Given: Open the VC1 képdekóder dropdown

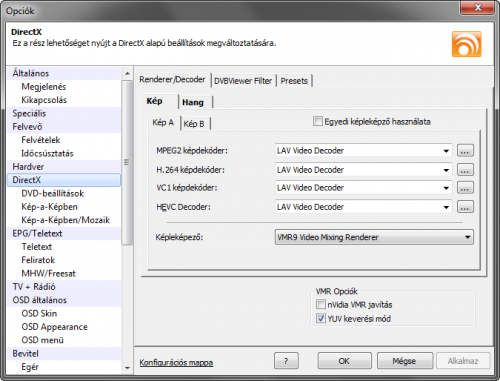Looking at the screenshot, I should (x=363, y=188).
